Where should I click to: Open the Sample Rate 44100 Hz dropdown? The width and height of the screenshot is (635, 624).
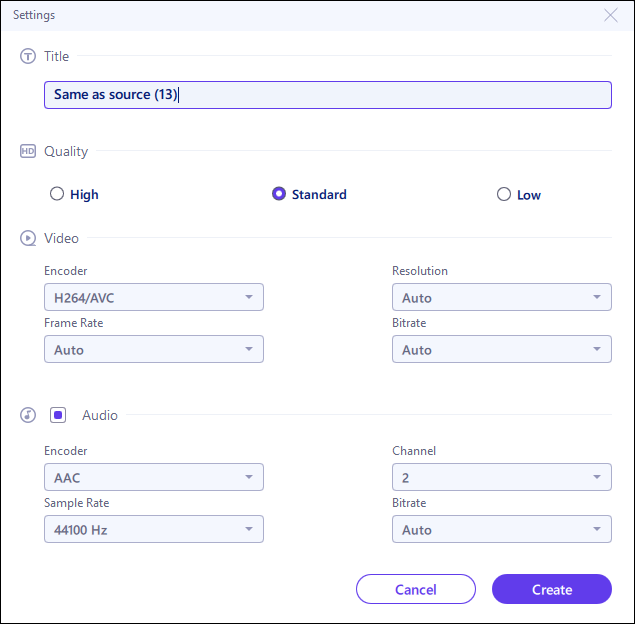154,529
